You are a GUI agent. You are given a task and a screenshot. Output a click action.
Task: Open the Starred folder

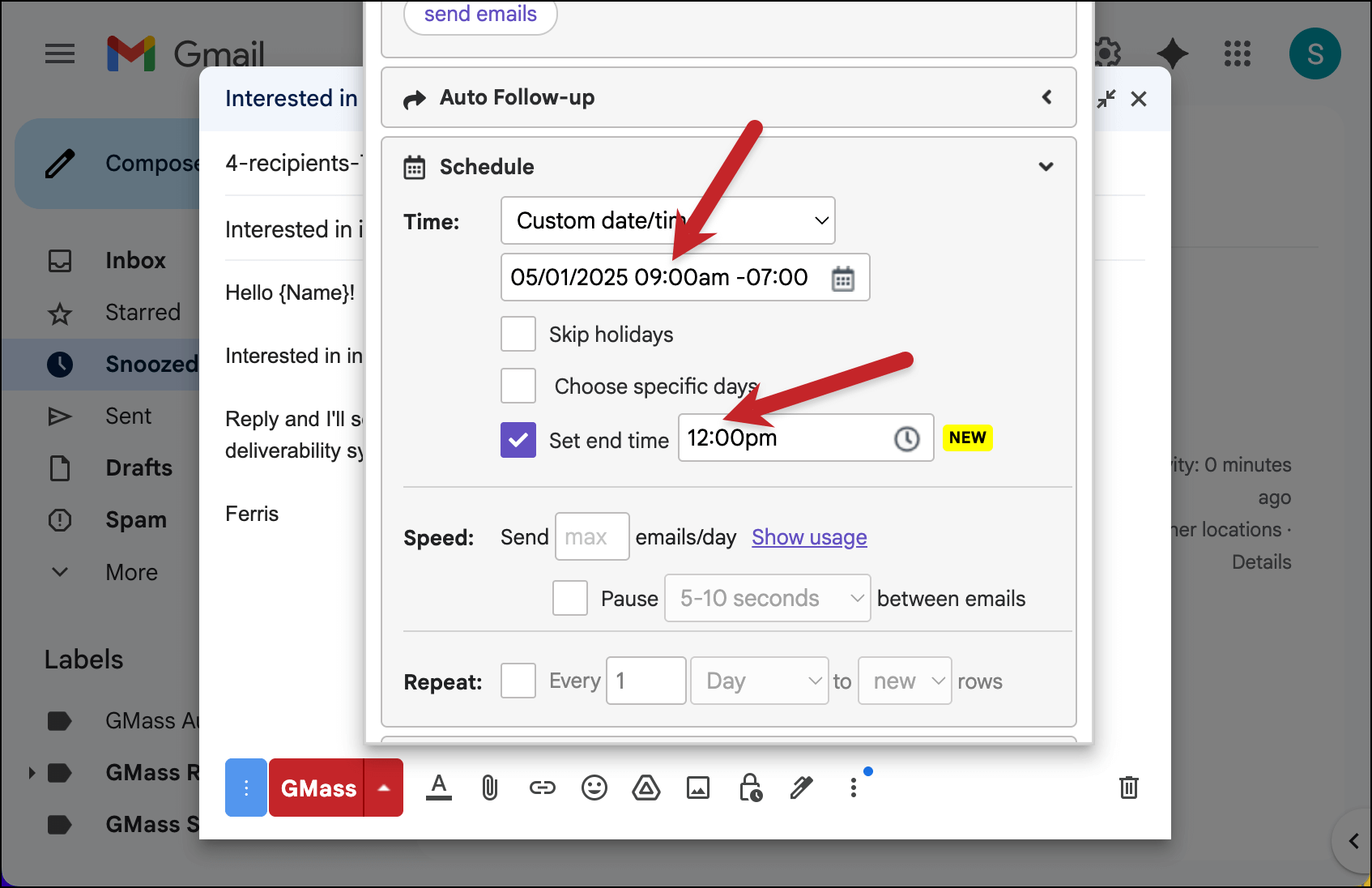pos(143,312)
